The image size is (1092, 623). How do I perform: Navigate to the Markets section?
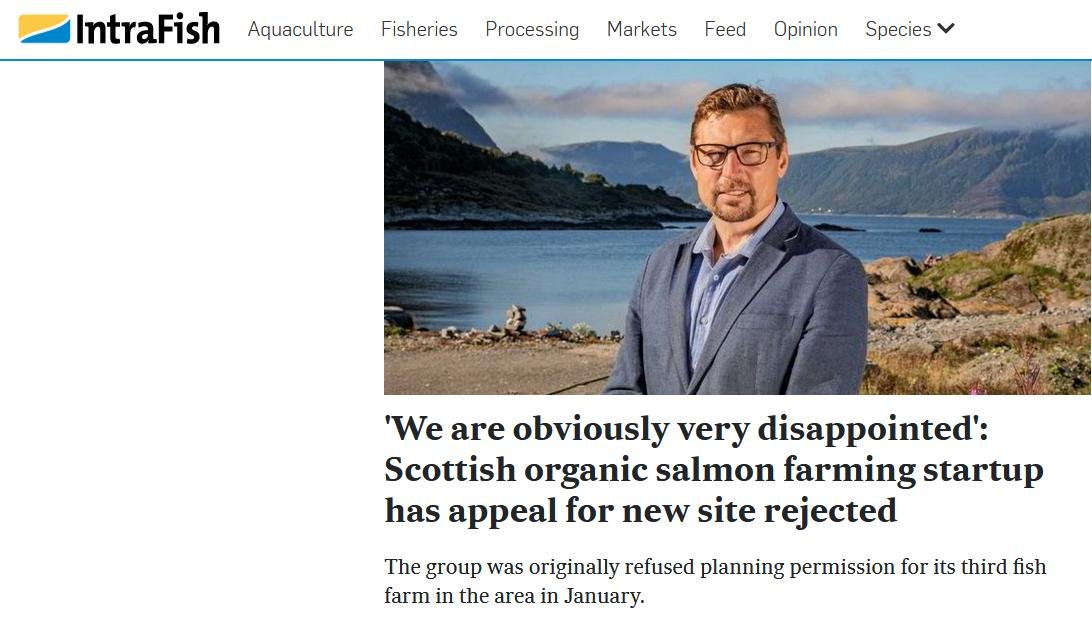(641, 29)
